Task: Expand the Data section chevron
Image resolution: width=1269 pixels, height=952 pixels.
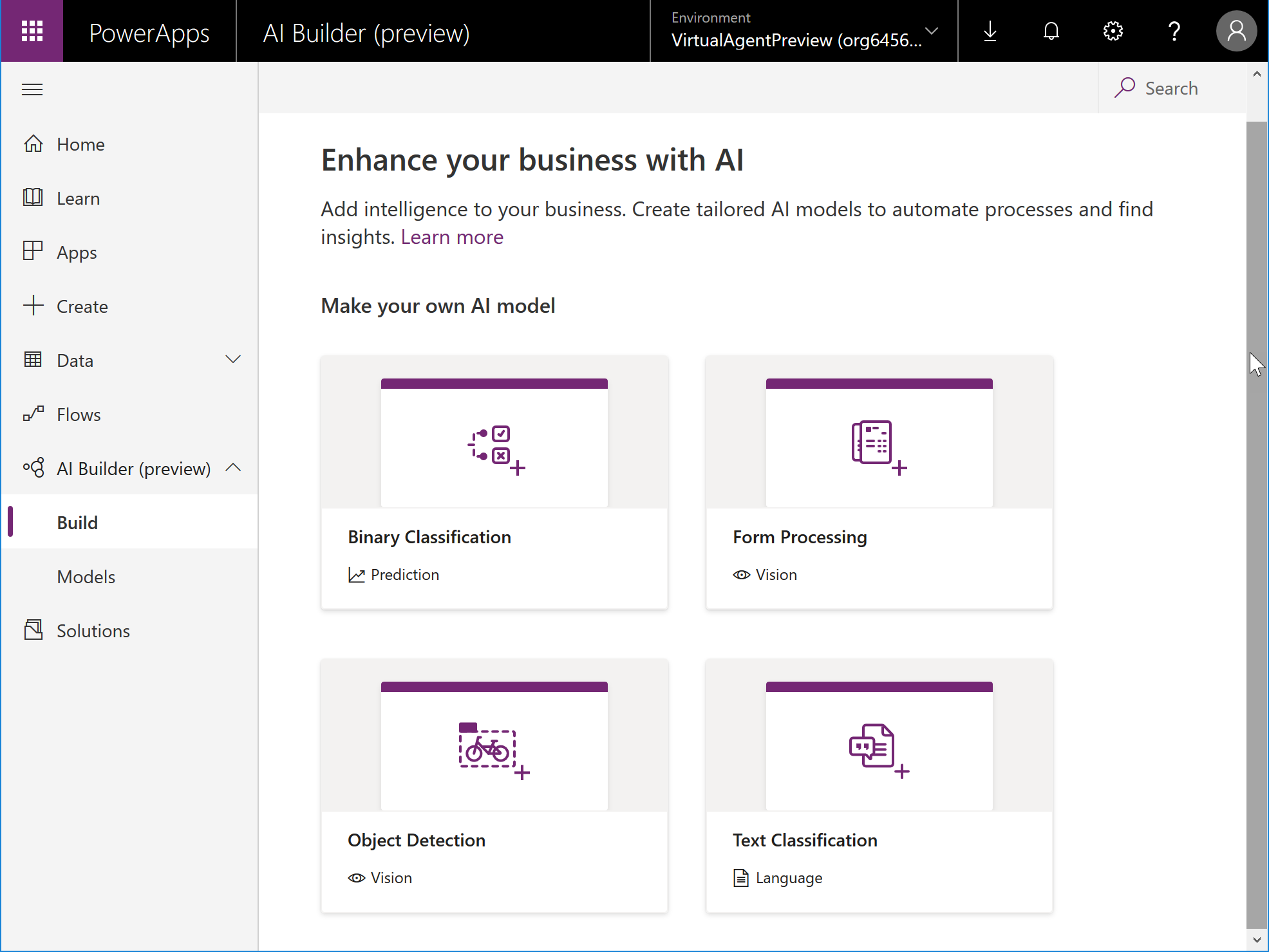Action: click(x=233, y=360)
